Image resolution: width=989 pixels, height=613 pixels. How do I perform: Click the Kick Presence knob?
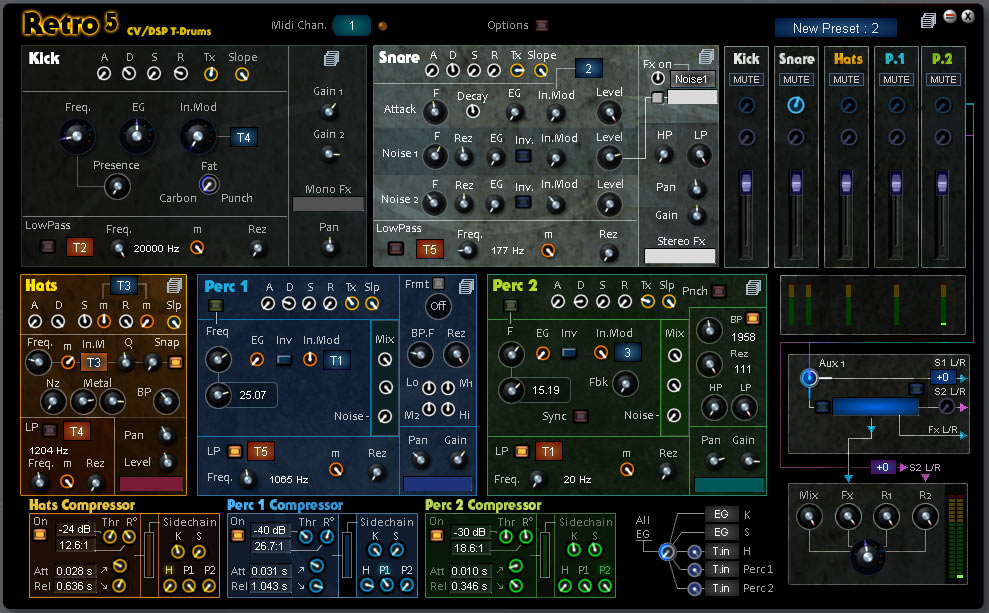(116, 187)
